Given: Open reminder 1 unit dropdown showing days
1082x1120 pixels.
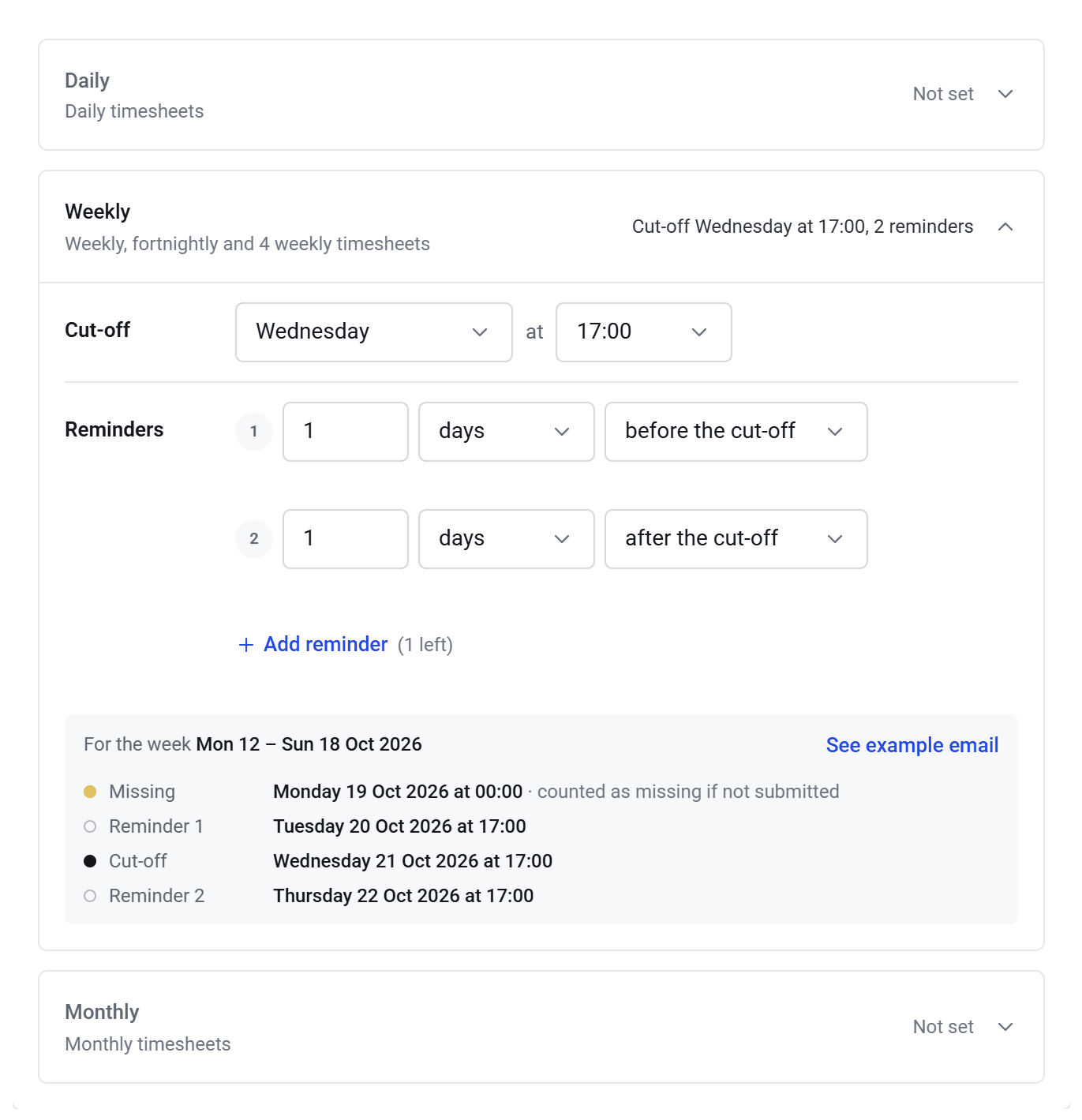Looking at the screenshot, I should click(x=507, y=432).
